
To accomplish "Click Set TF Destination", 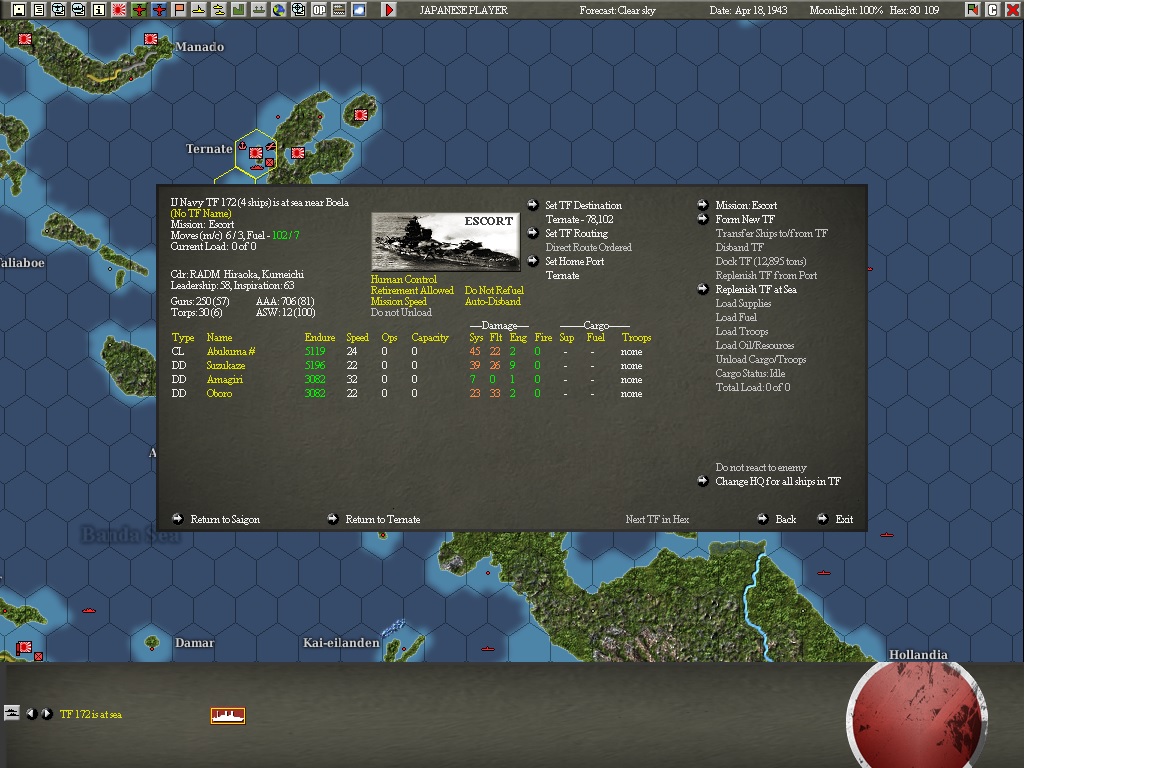I will (583, 205).
